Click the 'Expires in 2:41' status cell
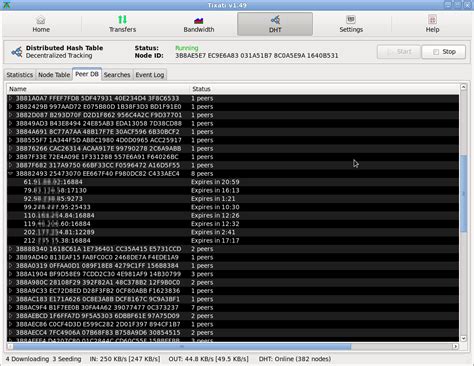Viewport: 474px width, 366px height. [x=213, y=232]
